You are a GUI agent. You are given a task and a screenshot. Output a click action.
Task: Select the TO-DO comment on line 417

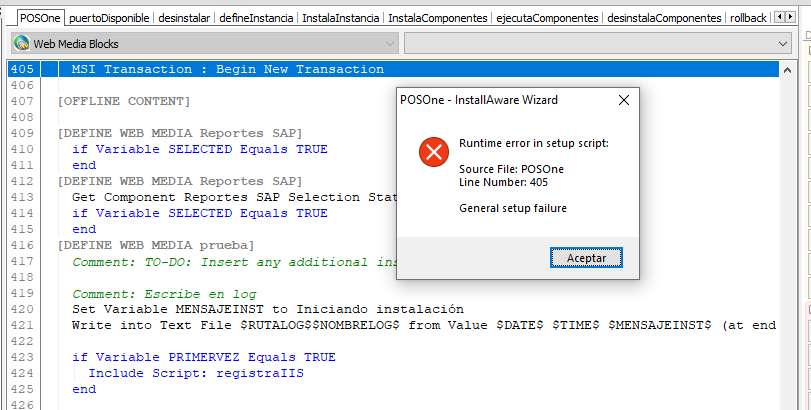[234, 262]
